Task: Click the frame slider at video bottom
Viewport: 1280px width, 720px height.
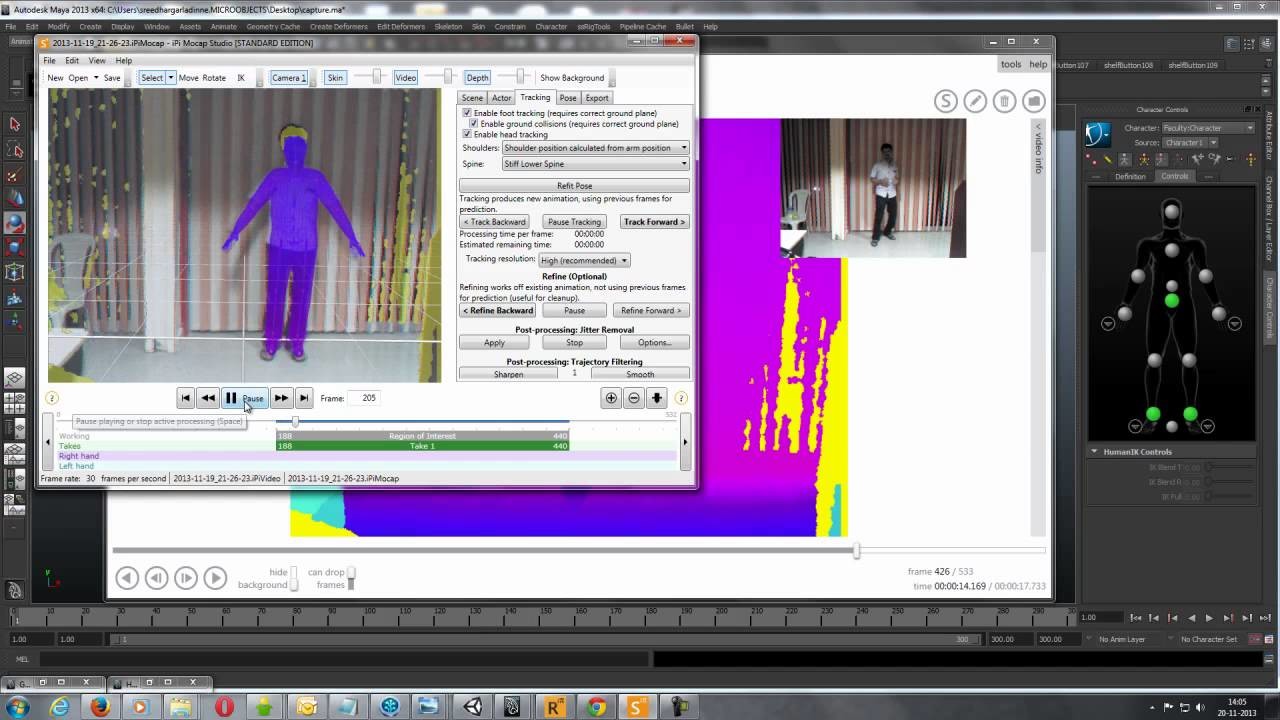Action: (855, 551)
